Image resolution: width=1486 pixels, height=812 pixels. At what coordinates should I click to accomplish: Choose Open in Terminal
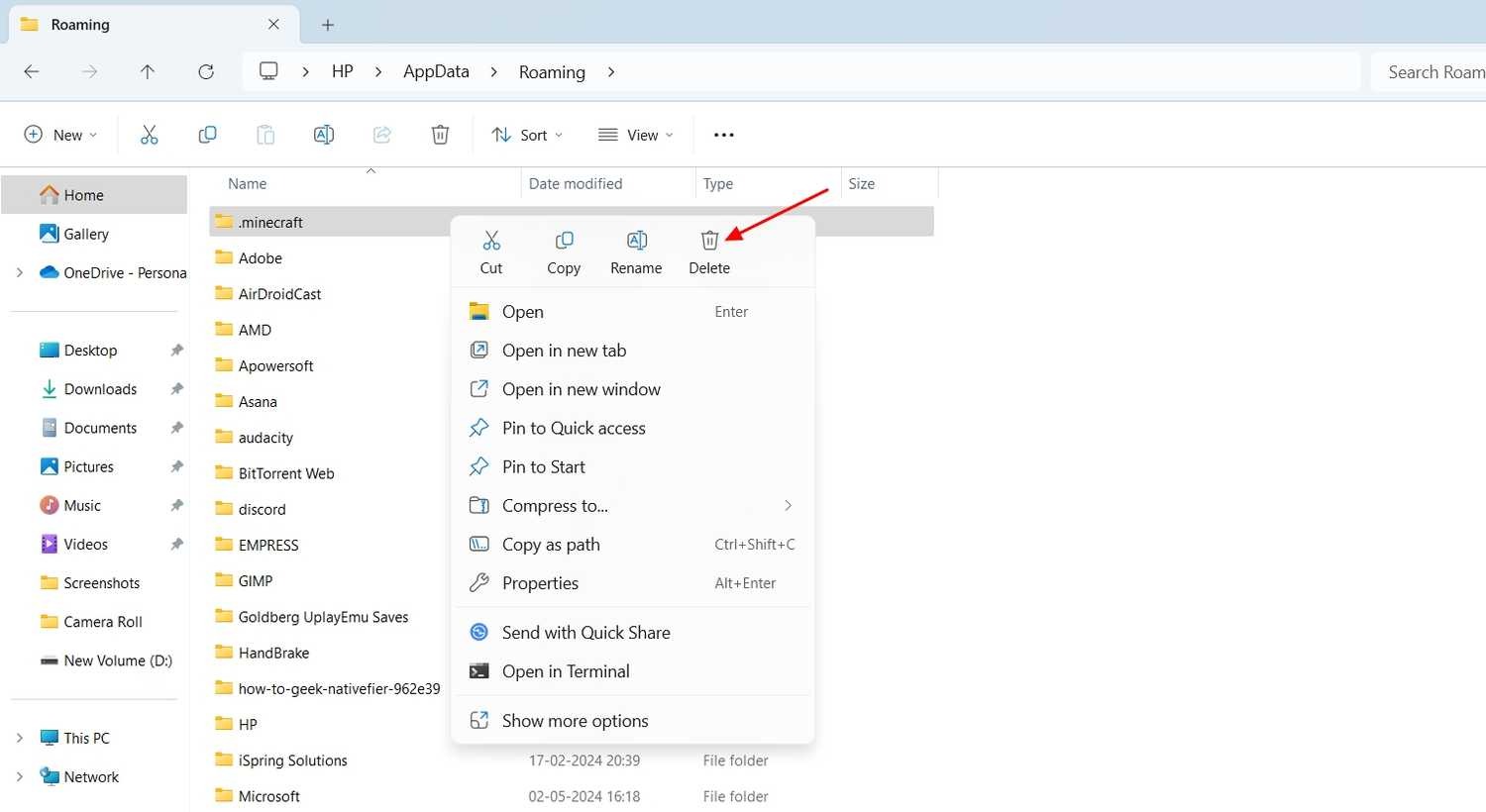633,671
